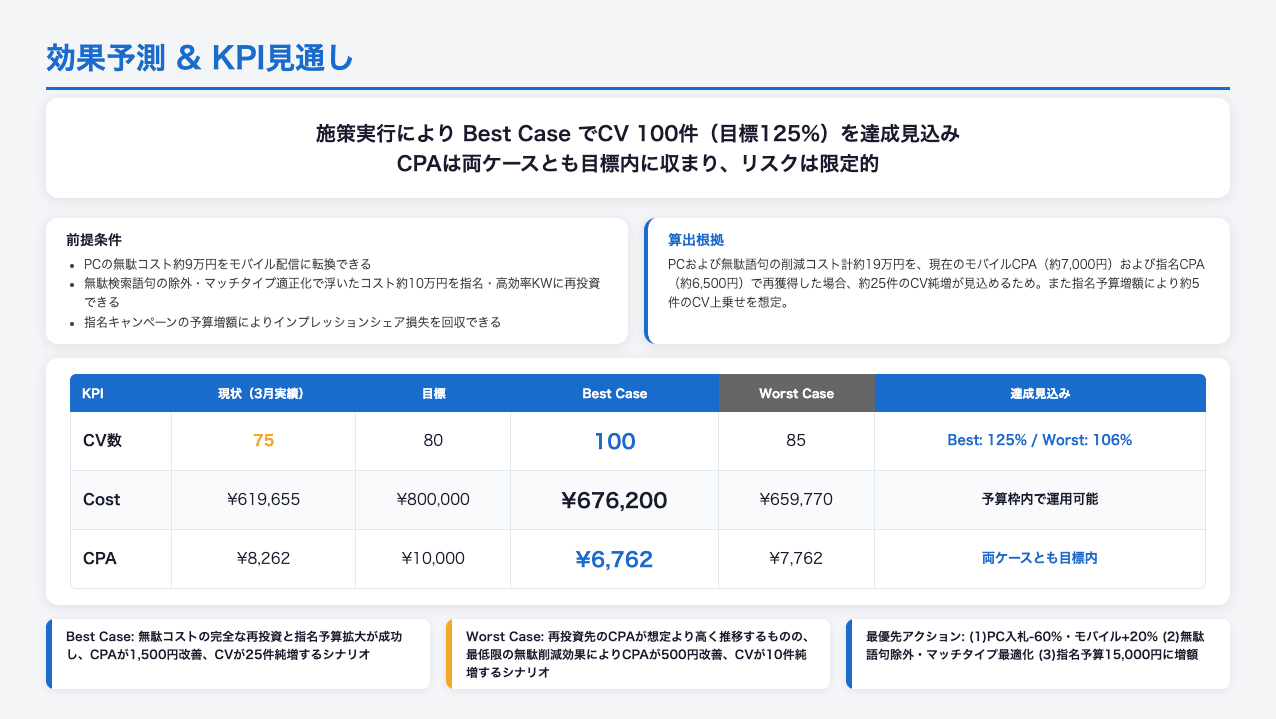The width and height of the screenshot is (1276, 719).
Task: Select the 両ケースとも目標内 text
Action: click(1039, 558)
